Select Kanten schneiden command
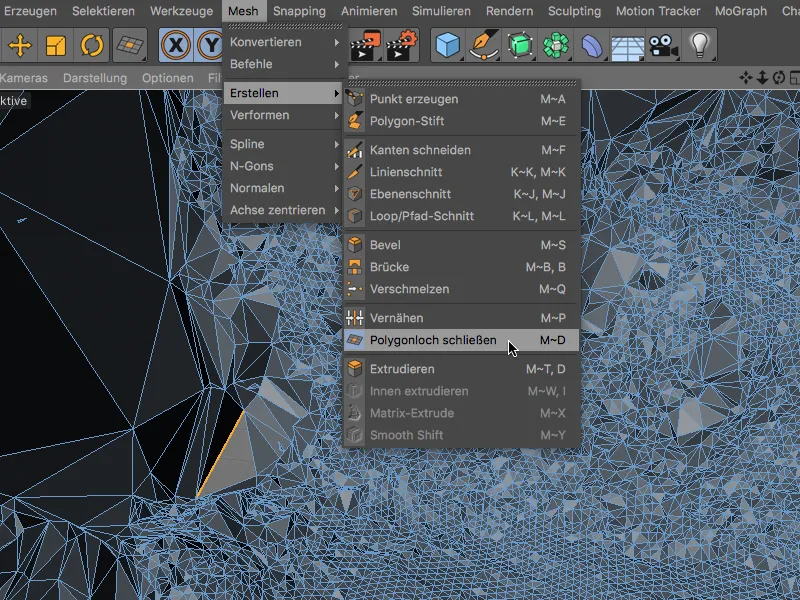This screenshot has width=800, height=600. click(462, 150)
